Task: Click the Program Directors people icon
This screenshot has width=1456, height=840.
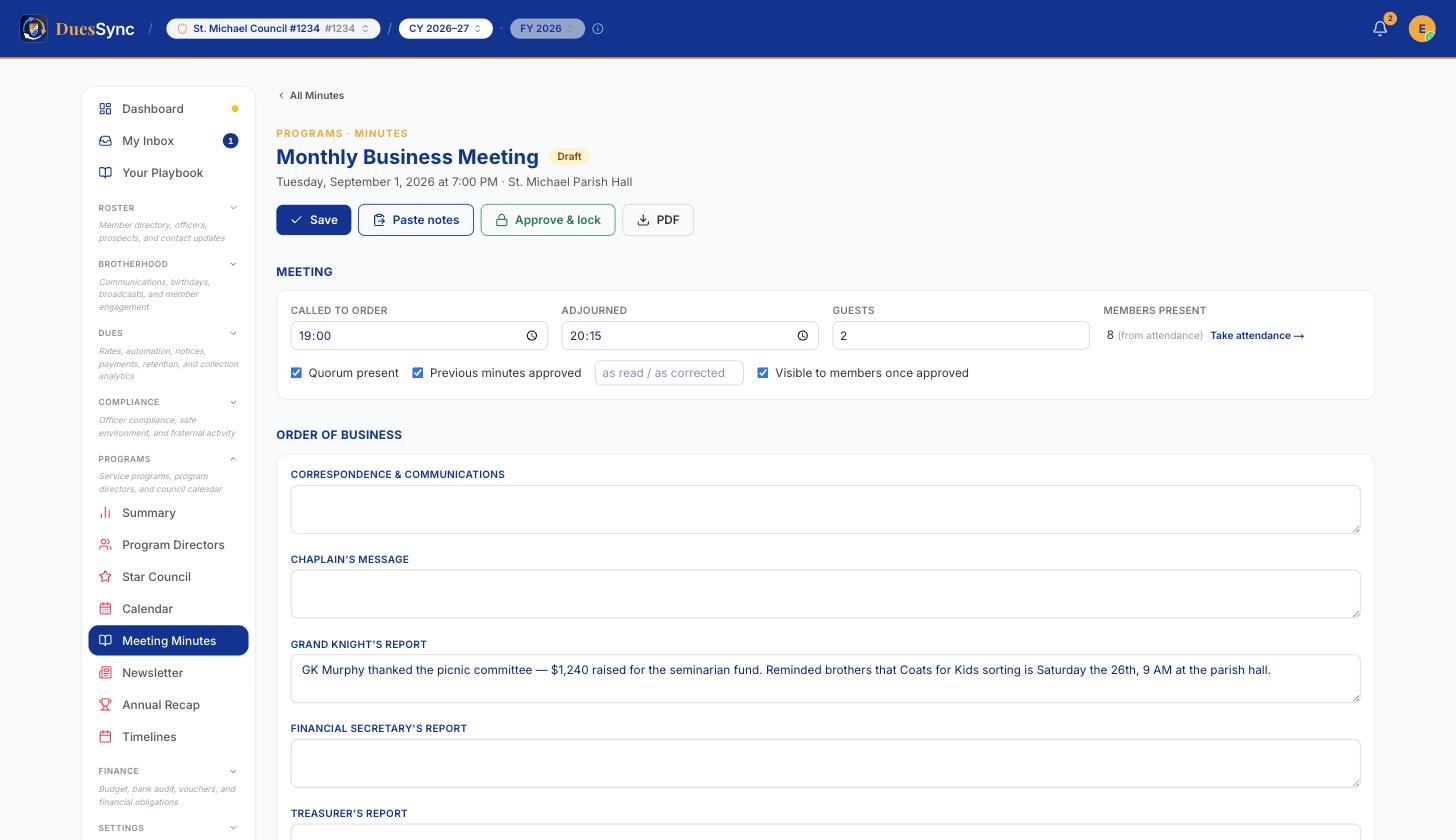Action: [105, 545]
